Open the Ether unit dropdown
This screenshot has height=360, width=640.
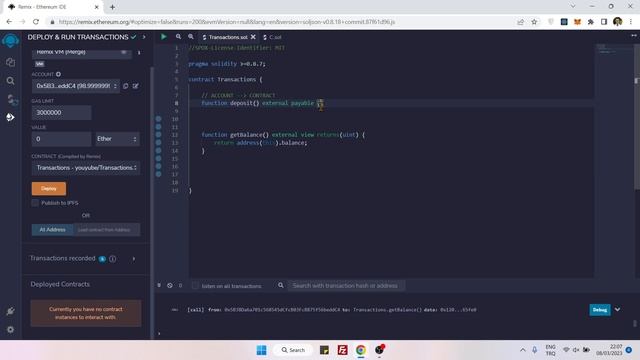[117, 139]
